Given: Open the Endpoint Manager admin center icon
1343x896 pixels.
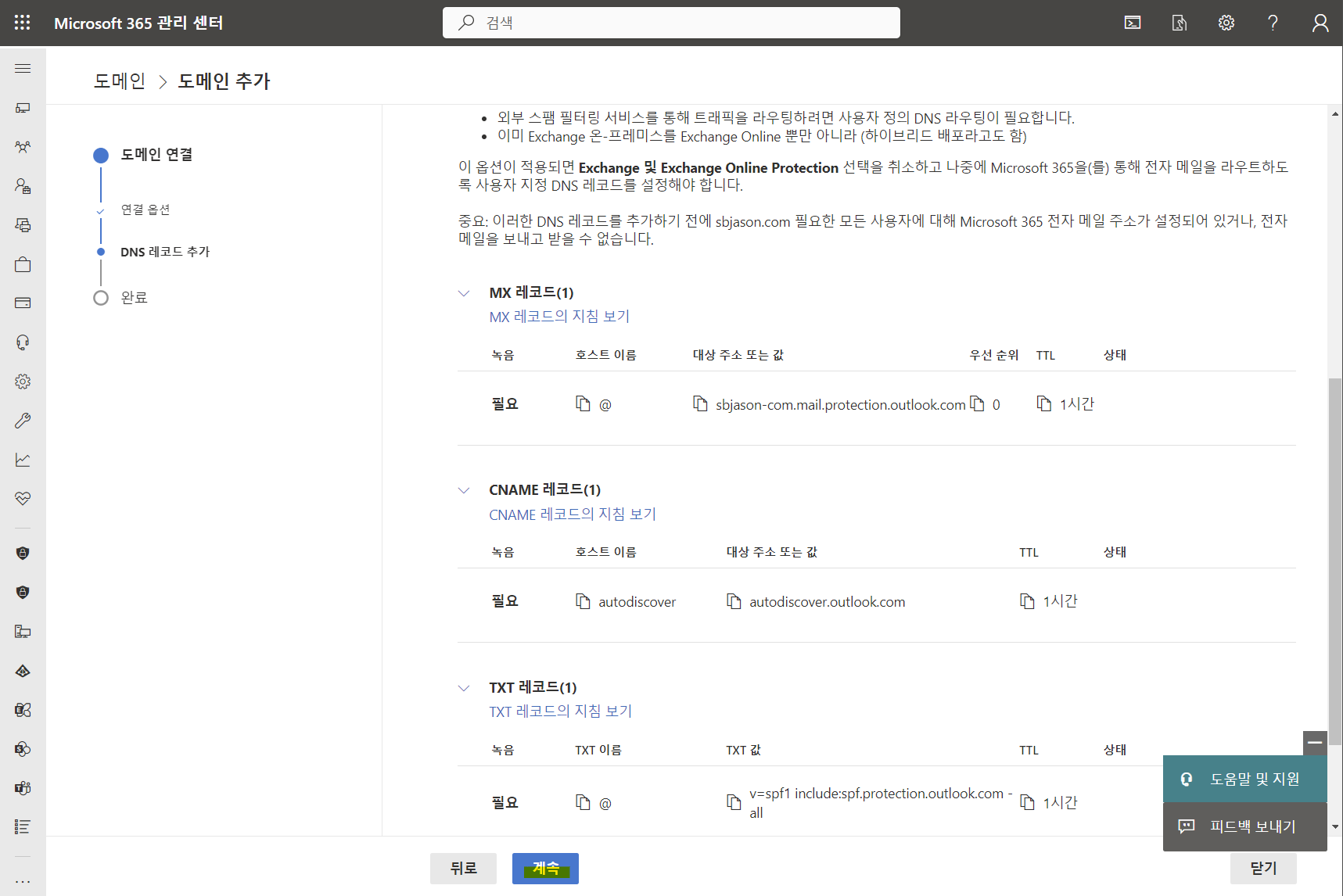Looking at the screenshot, I should (x=23, y=632).
